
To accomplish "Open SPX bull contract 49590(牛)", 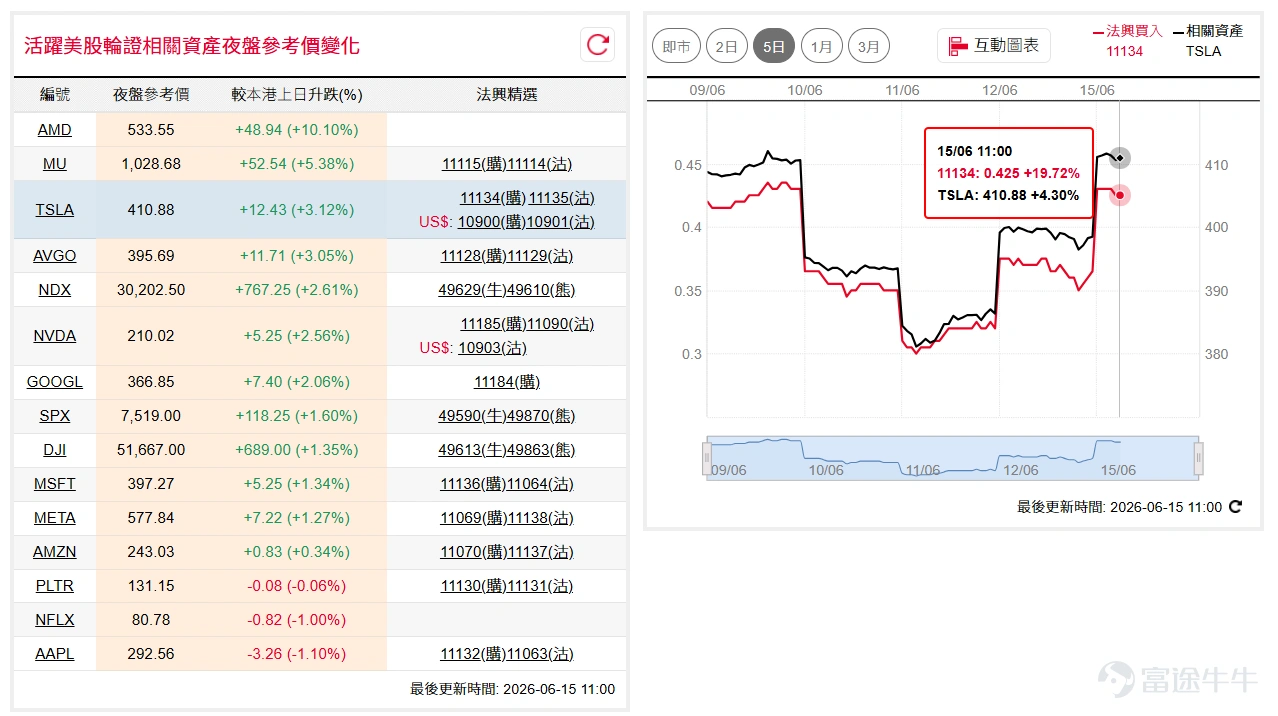I will pos(473,416).
